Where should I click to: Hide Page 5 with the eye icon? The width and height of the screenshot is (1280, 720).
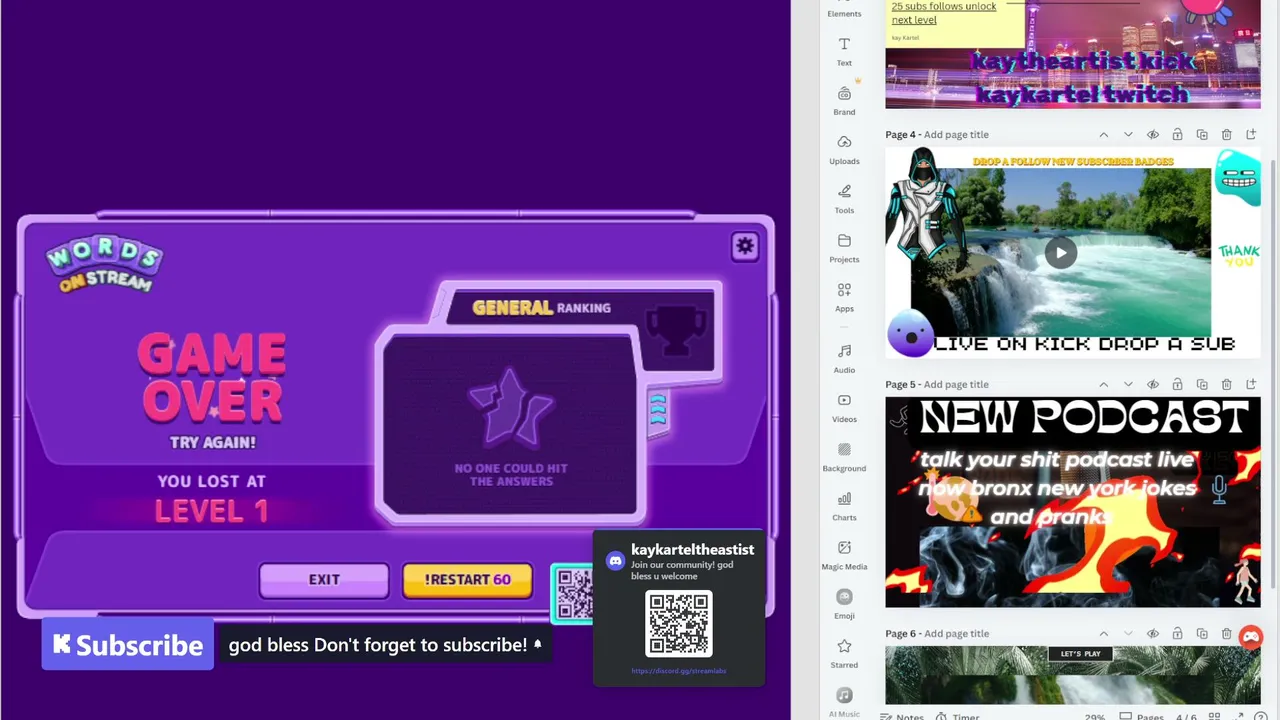tap(1153, 385)
